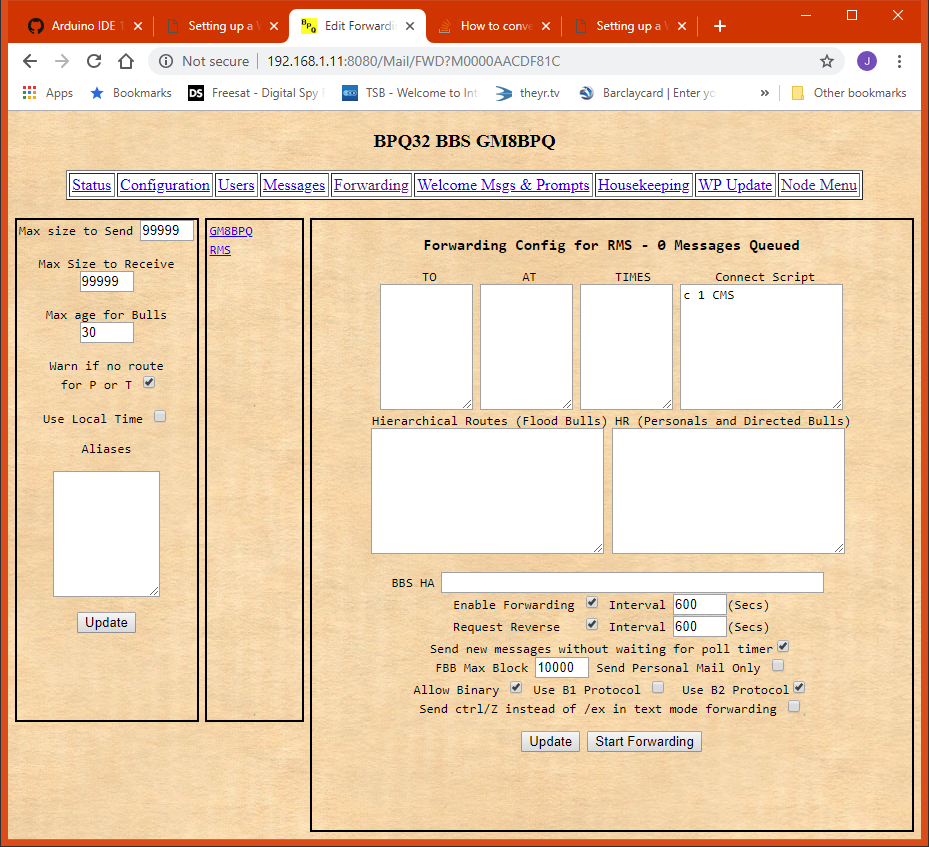The image size is (929, 847).
Task: Open the Housekeeping menu link
Action: click(643, 185)
